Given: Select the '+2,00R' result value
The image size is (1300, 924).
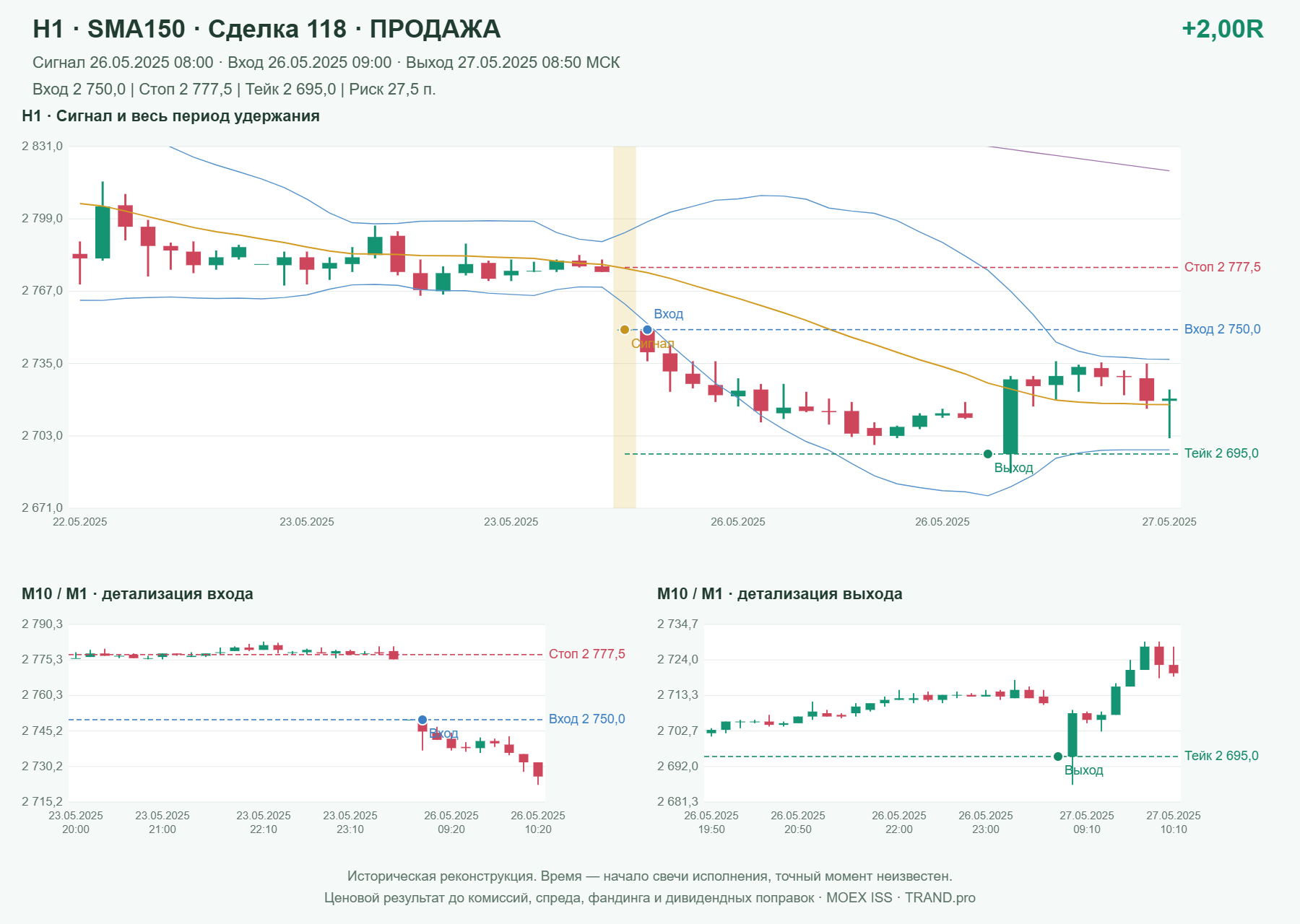Looking at the screenshot, I should 1222,29.
